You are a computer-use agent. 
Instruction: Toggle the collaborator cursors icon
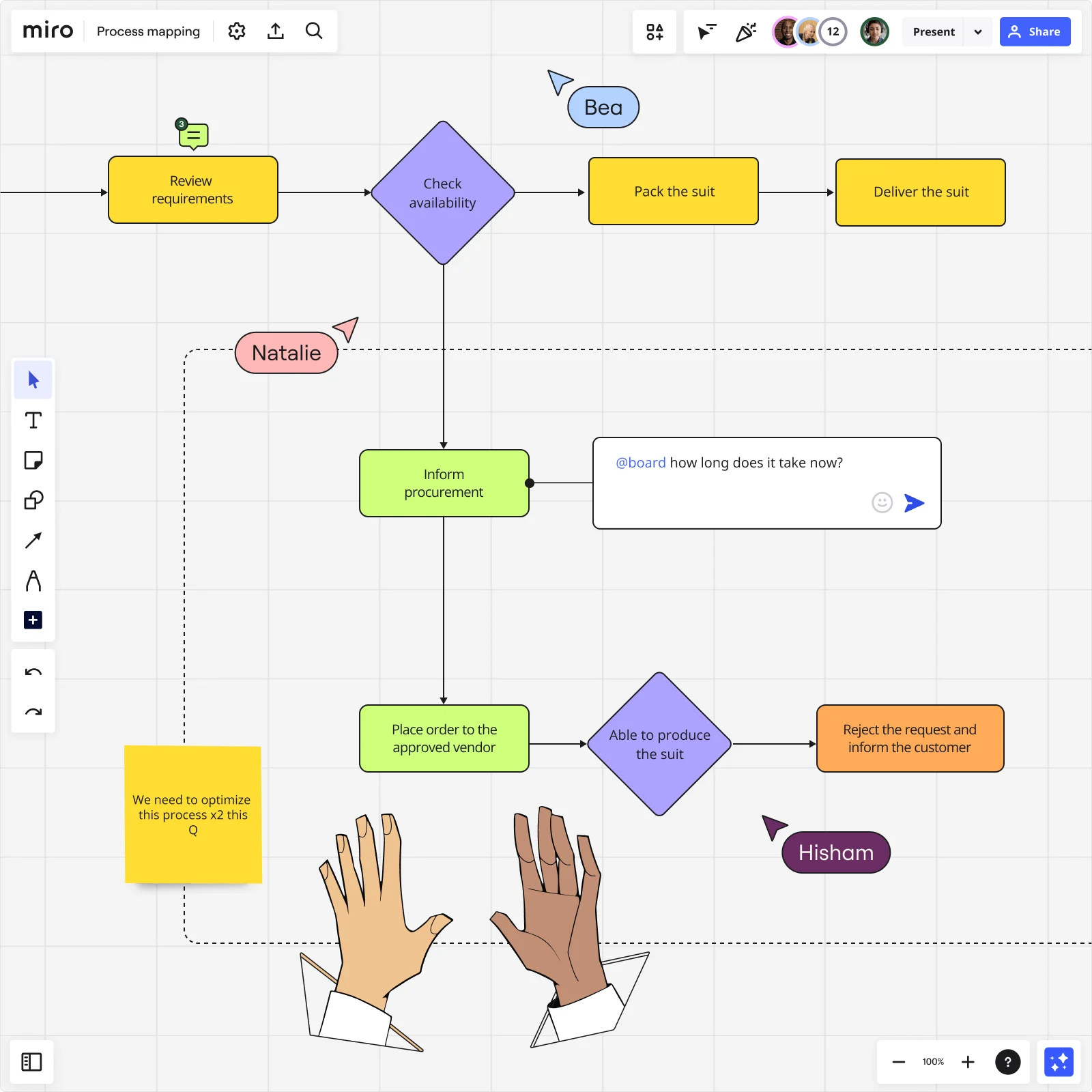pyautogui.click(x=707, y=31)
